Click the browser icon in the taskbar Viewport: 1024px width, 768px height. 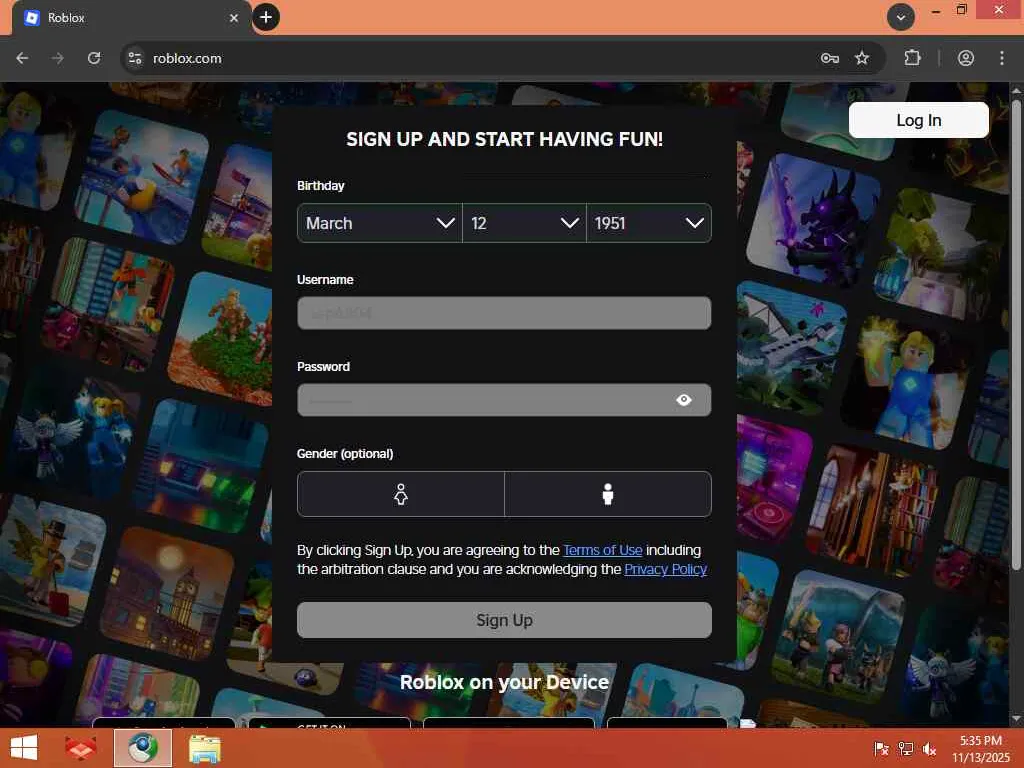(142, 748)
